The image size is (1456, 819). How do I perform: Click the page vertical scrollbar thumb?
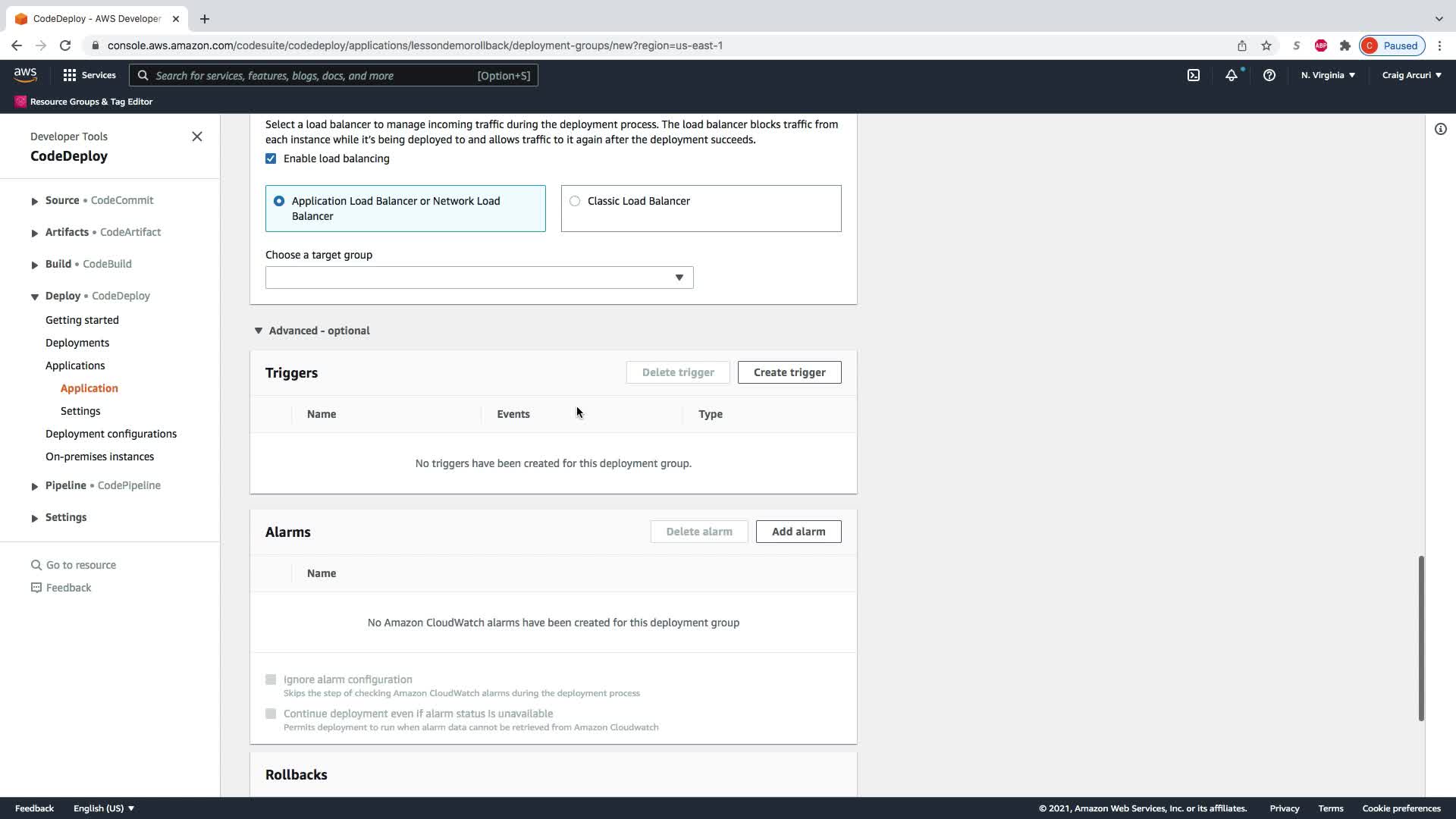point(1421,638)
